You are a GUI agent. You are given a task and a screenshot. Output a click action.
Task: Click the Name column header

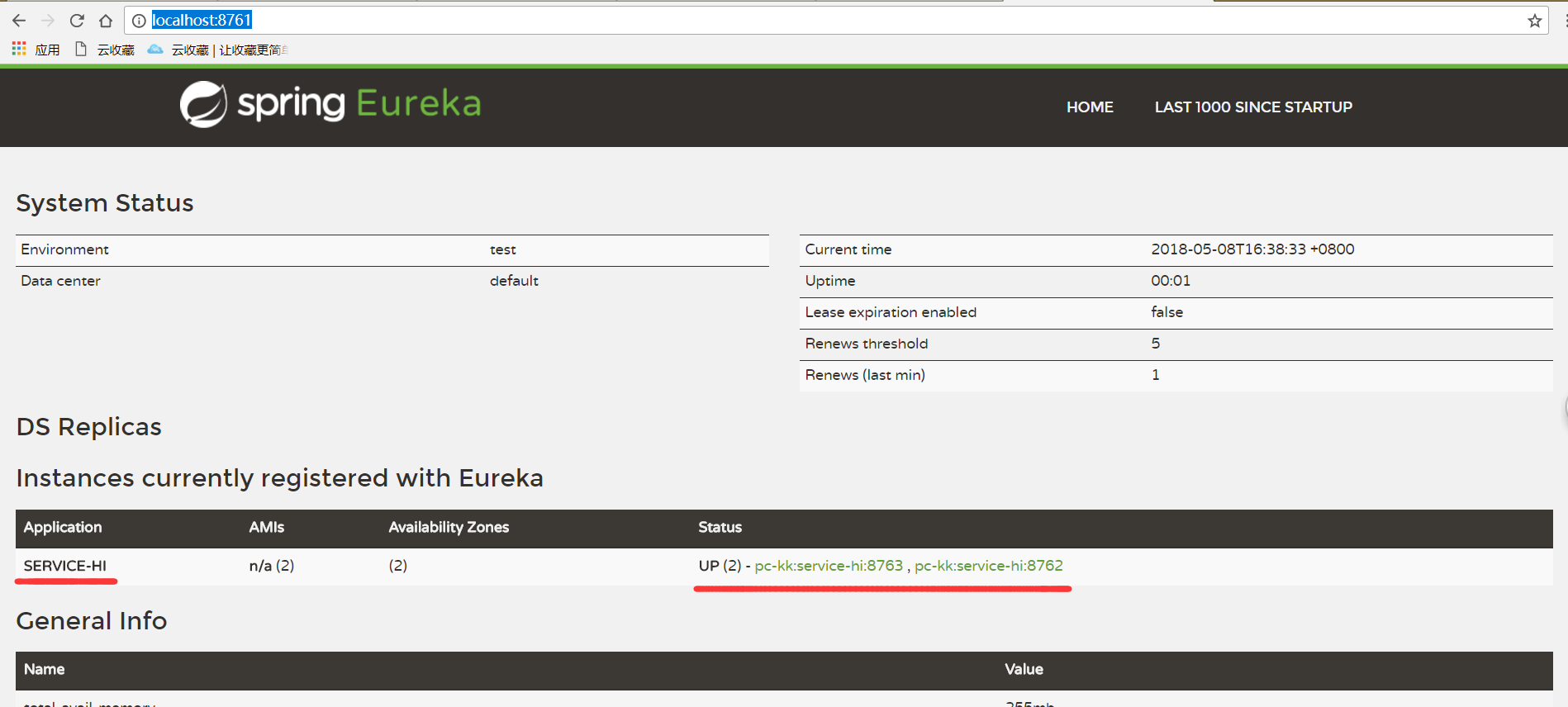click(44, 669)
